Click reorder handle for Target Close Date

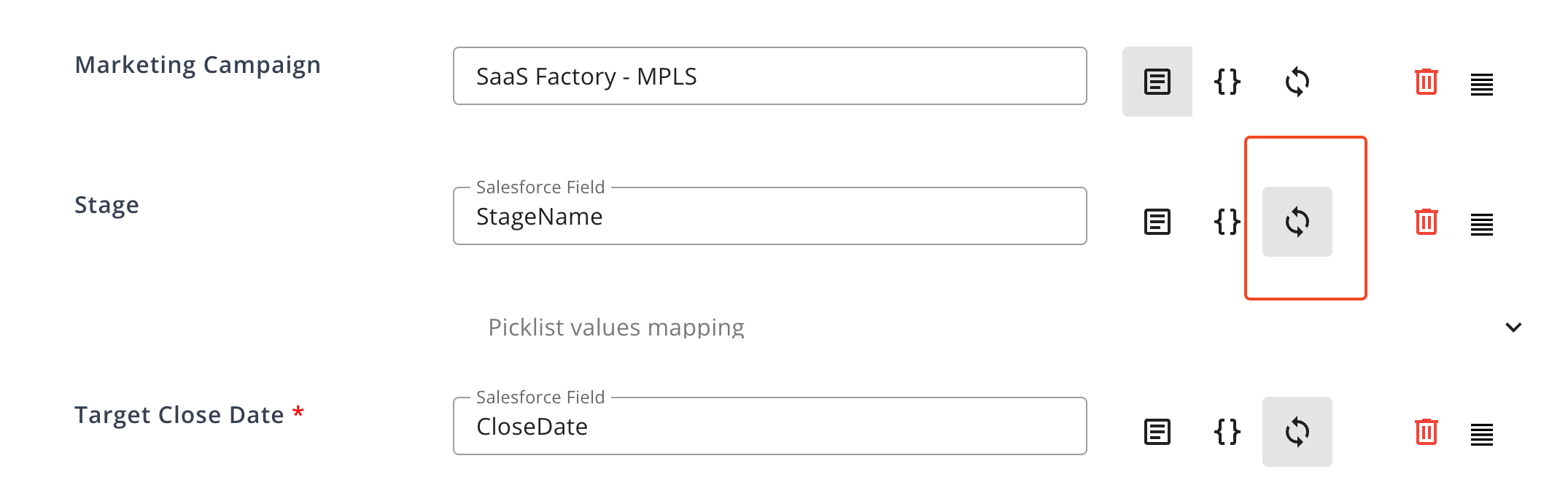(x=1481, y=435)
